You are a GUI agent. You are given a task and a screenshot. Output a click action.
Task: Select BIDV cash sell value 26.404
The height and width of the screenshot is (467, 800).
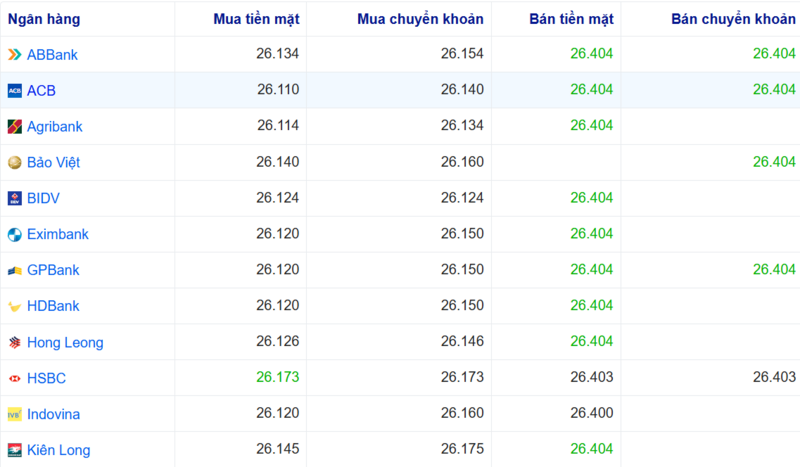592,198
